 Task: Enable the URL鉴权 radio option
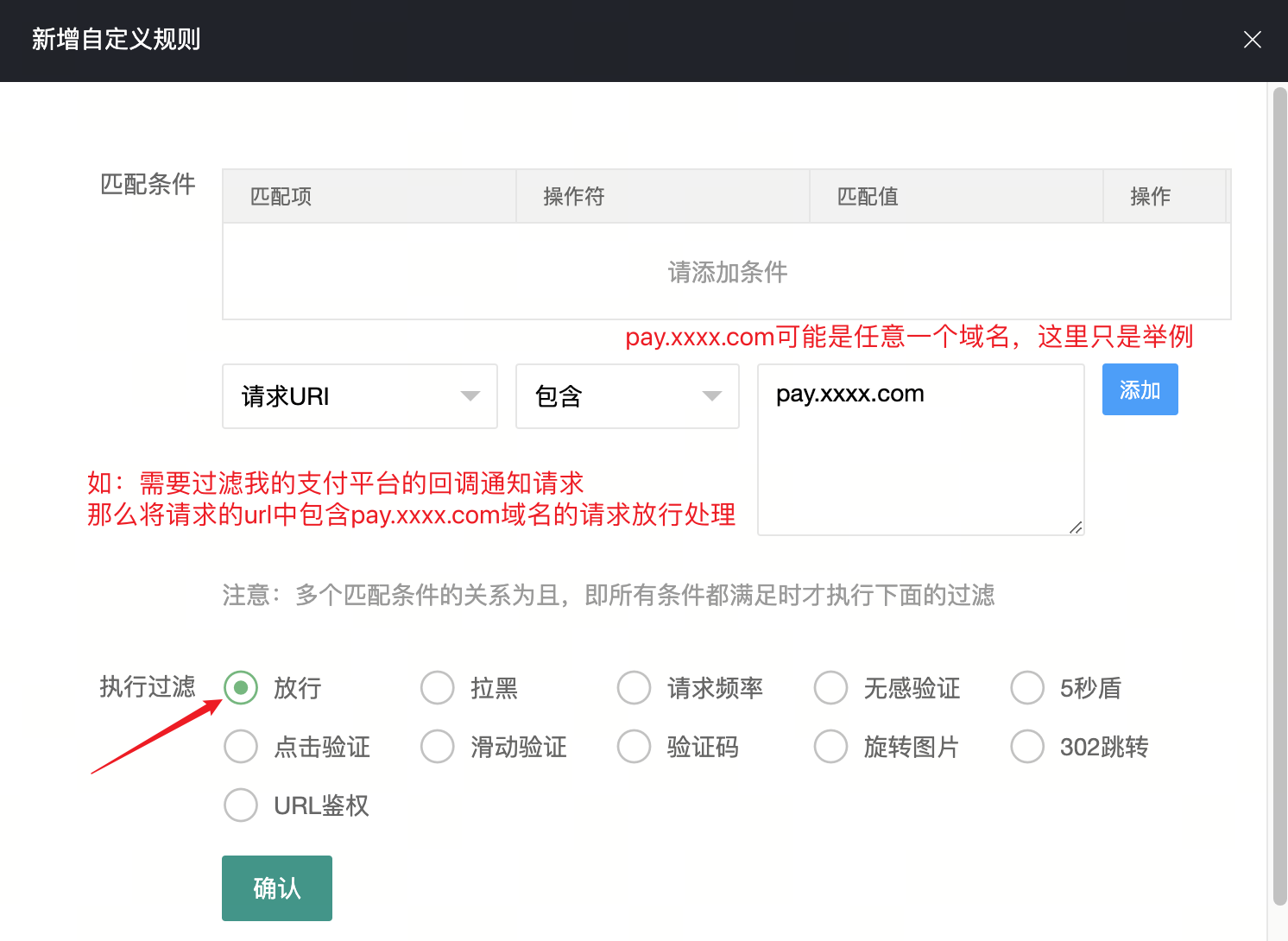point(241,805)
